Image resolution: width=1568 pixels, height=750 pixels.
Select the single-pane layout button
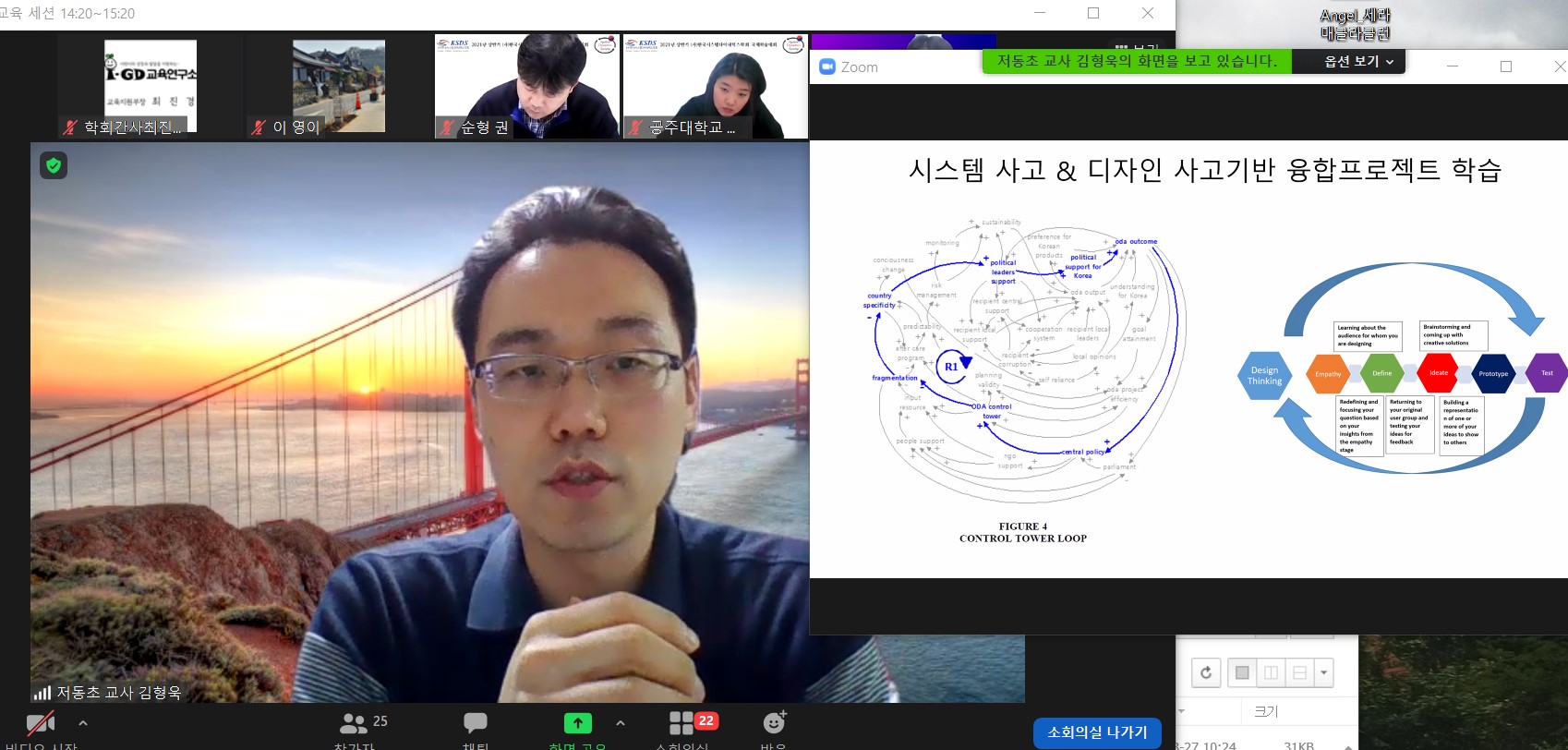click(x=1242, y=672)
